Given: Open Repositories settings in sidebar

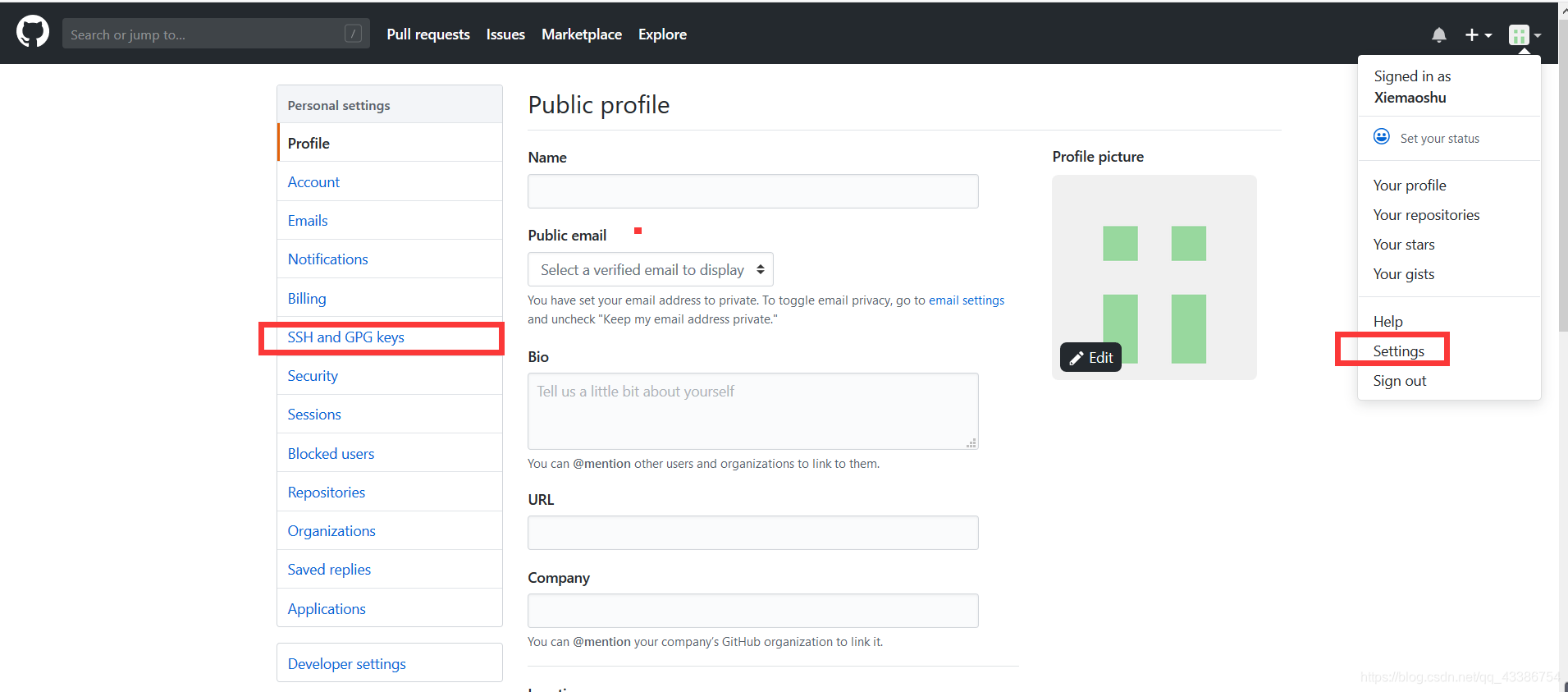Looking at the screenshot, I should click(x=390, y=492).
